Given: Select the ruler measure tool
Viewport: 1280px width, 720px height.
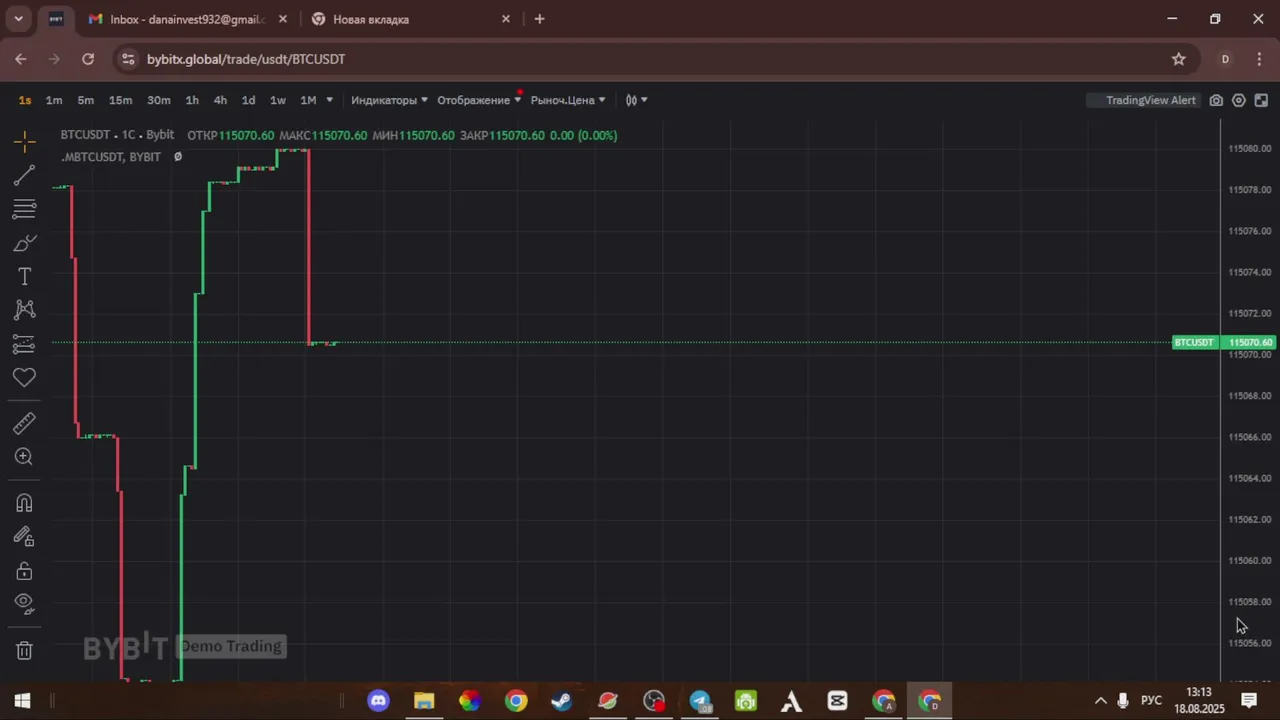Looking at the screenshot, I should click(x=25, y=424).
